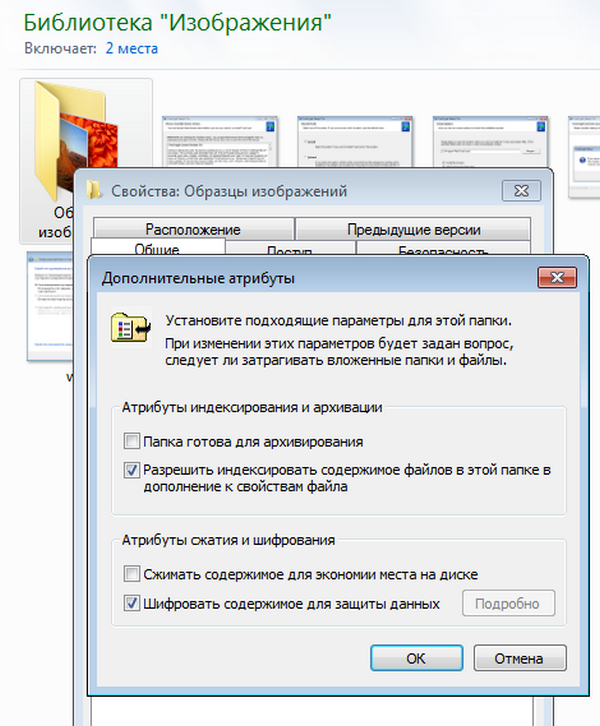Screen dimensions: 600x726
Task: Click the Подробно button
Action: click(x=508, y=603)
